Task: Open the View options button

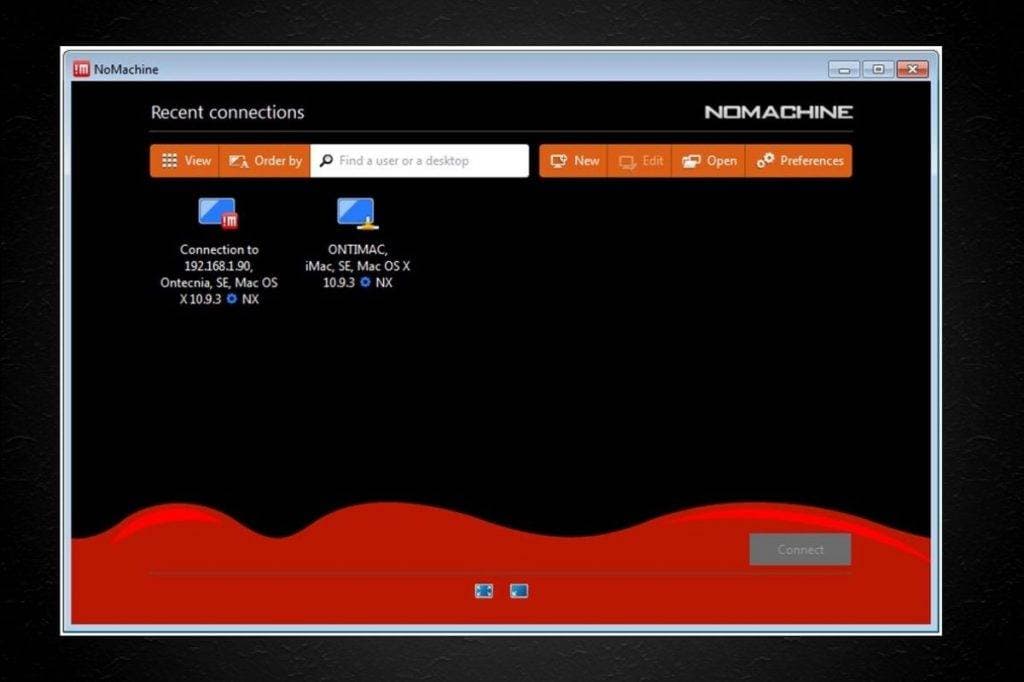Action: coord(185,161)
